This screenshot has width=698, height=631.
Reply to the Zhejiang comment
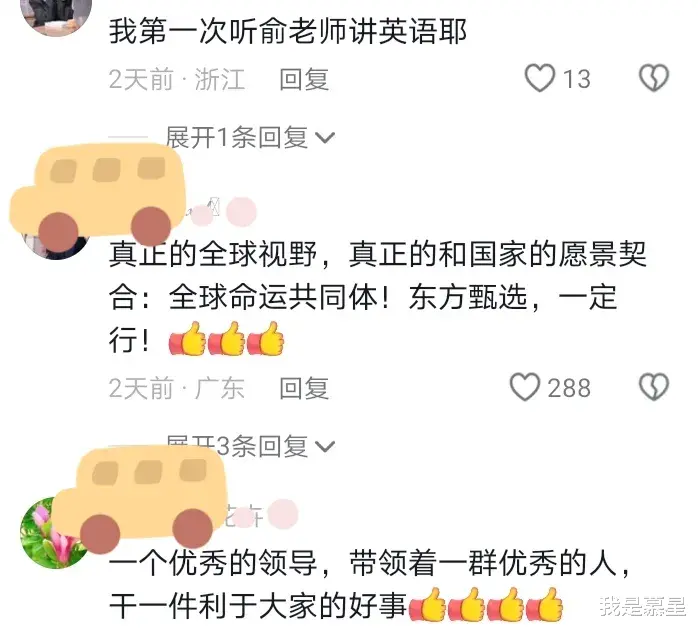click(304, 80)
